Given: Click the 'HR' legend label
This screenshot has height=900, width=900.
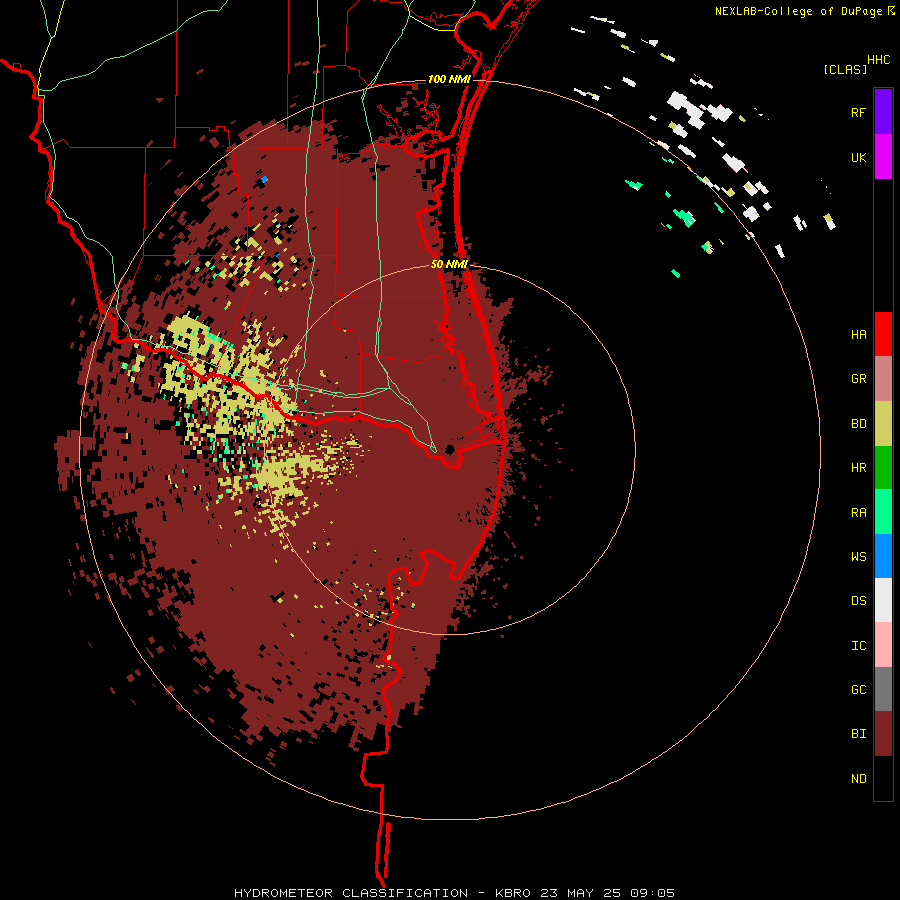Looking at the screenshot, I should tap(858, 468).
